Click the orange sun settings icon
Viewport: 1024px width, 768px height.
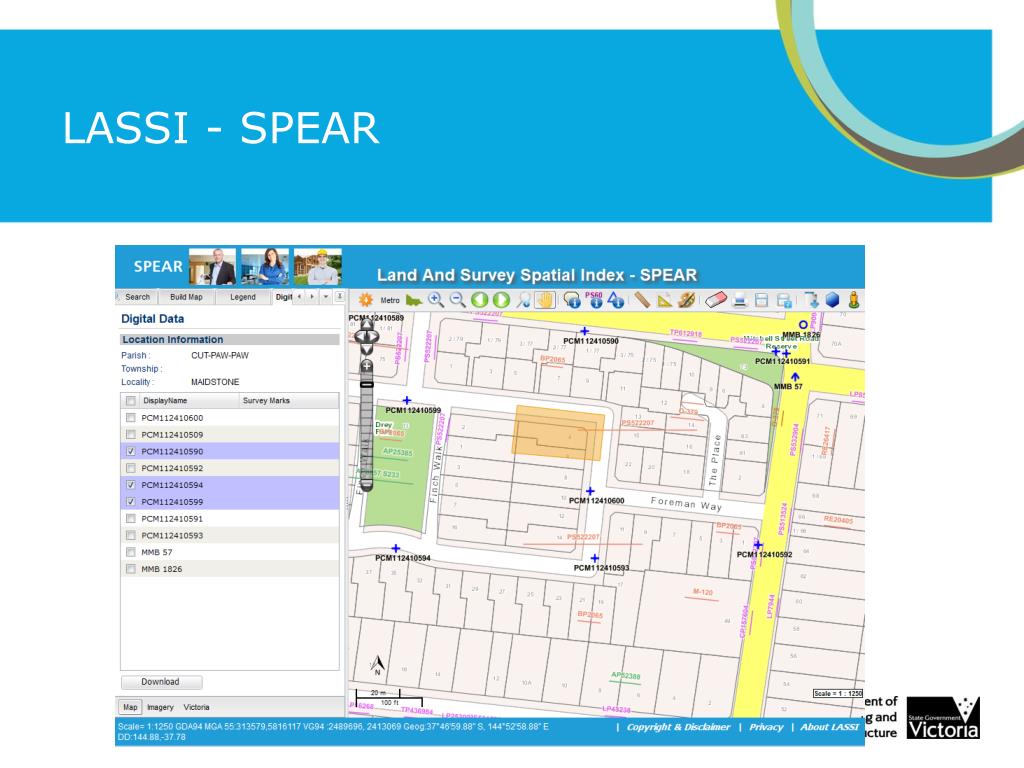(x=366, y=300)
